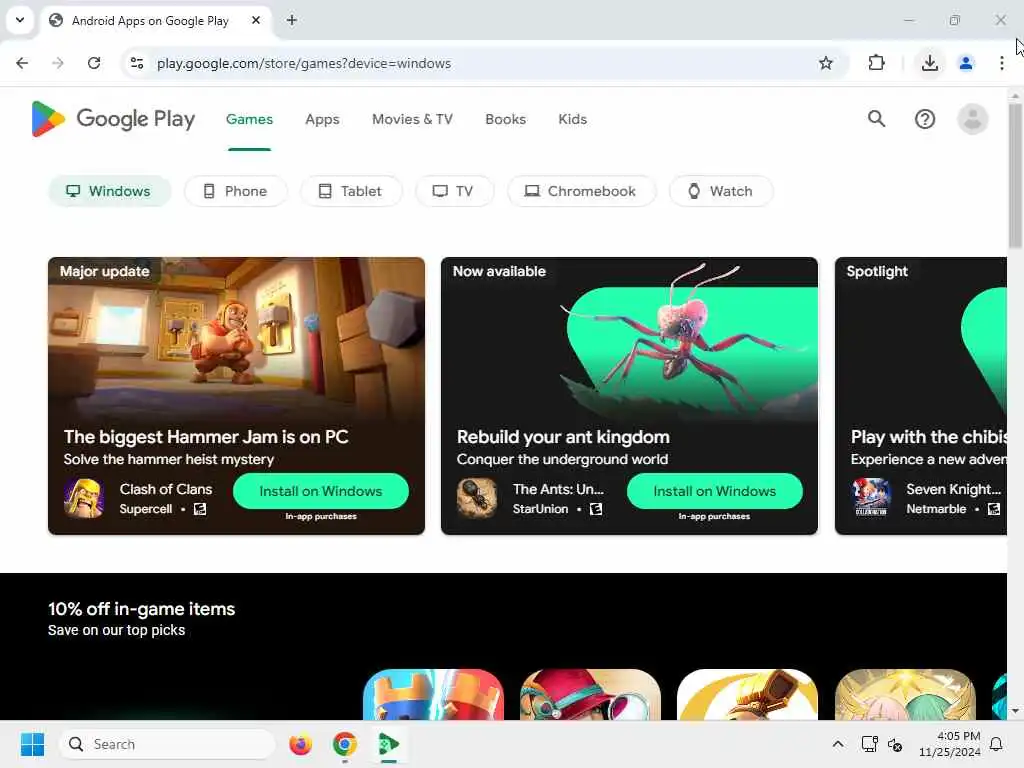Open the Movies & TV tab
1024x768 pixels.
412,120
